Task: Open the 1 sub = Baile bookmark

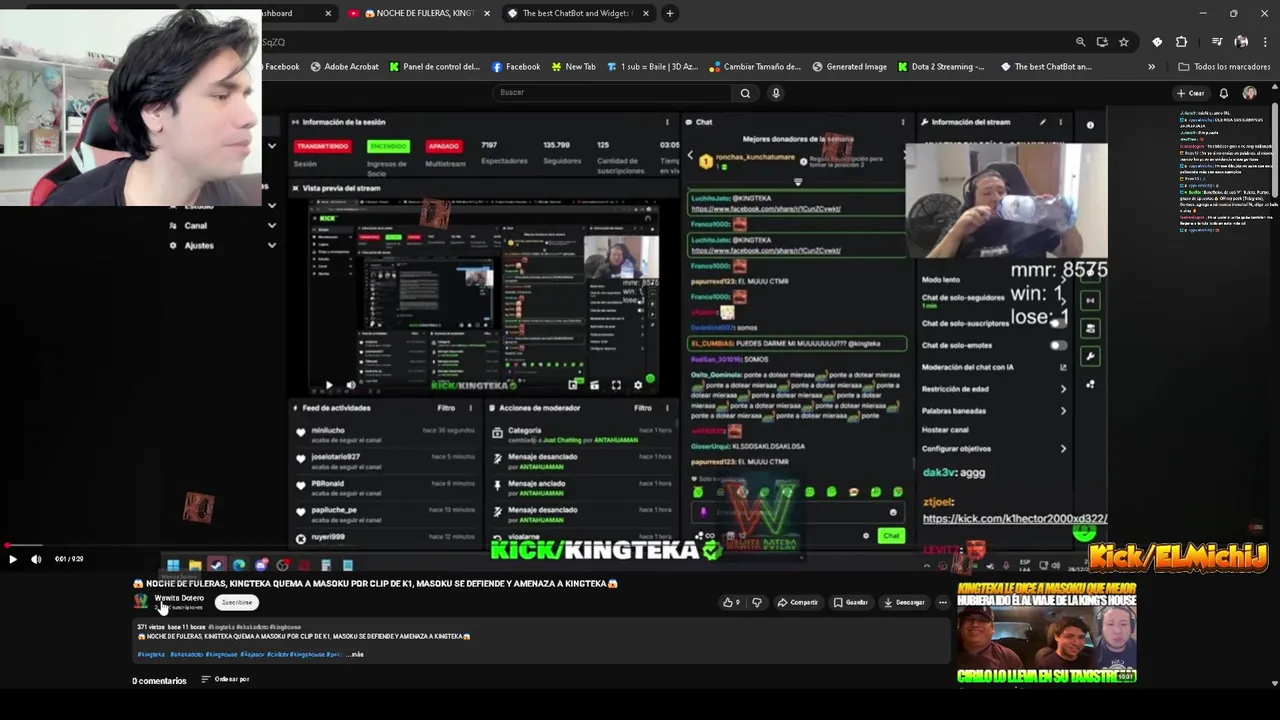Action: 653,67
